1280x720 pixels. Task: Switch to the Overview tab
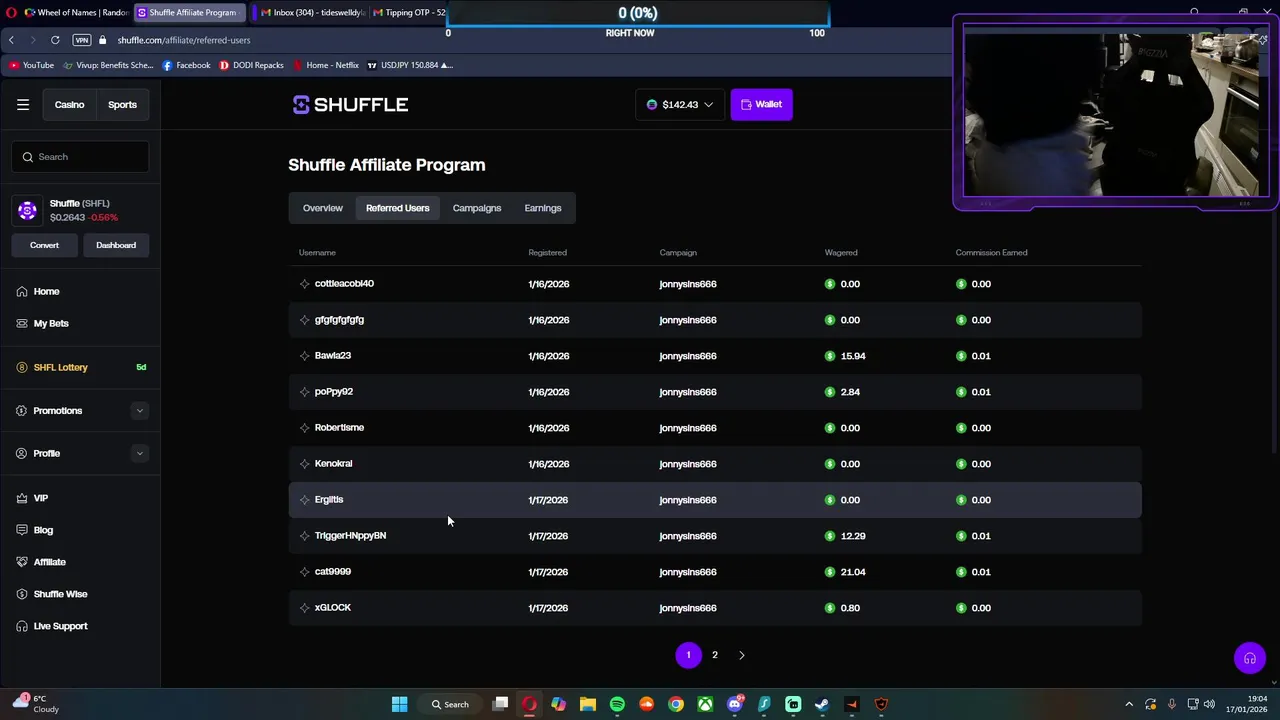323,208
